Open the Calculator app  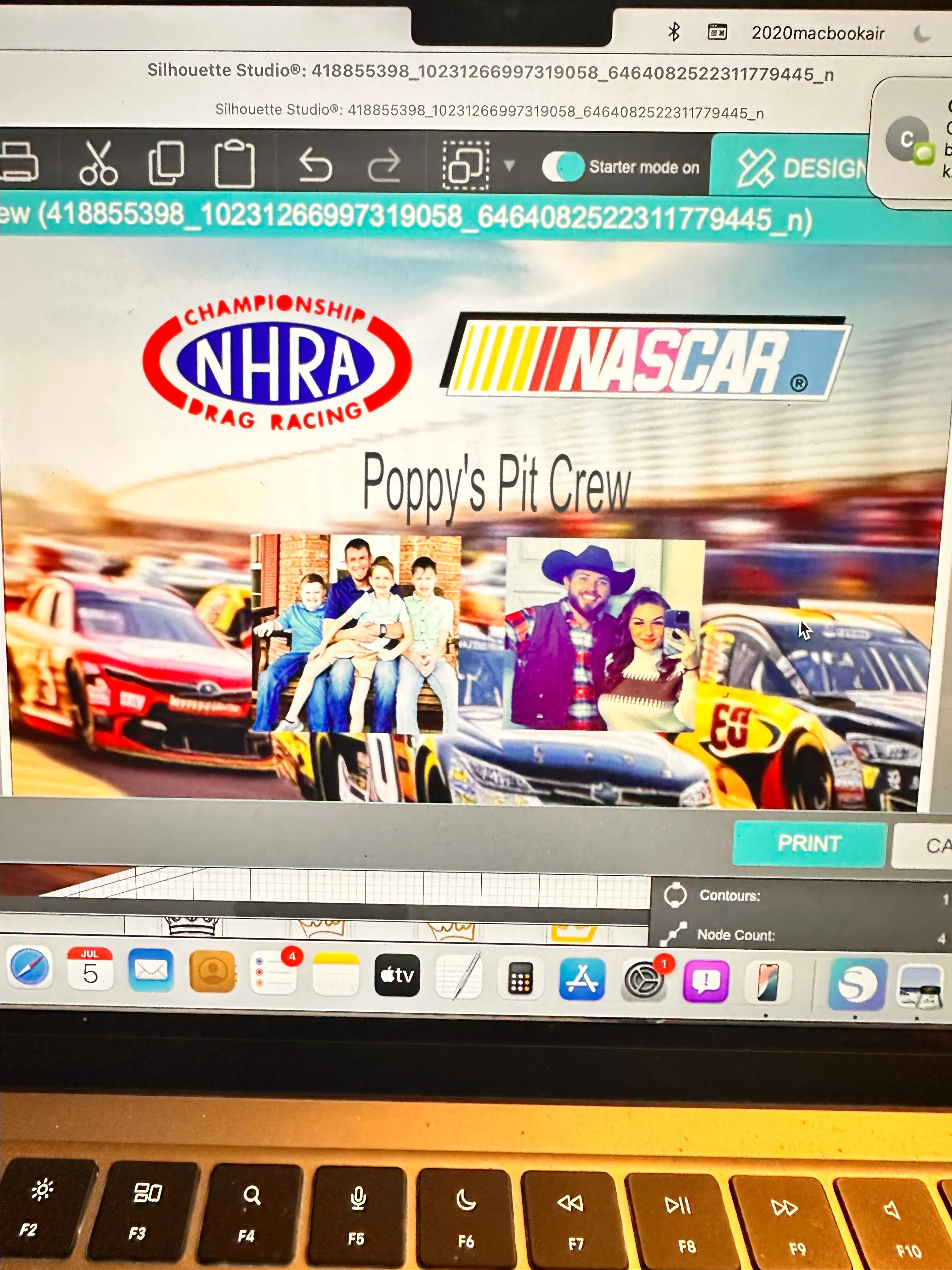tap(520, 978)
